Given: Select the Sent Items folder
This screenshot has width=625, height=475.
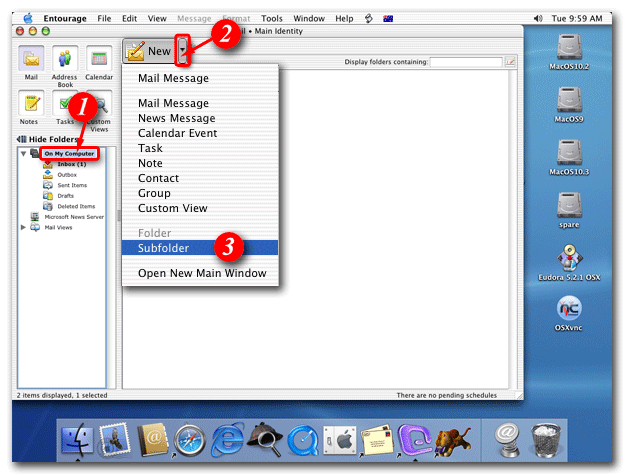Looking at the screenshot, I should coord(72,185).
